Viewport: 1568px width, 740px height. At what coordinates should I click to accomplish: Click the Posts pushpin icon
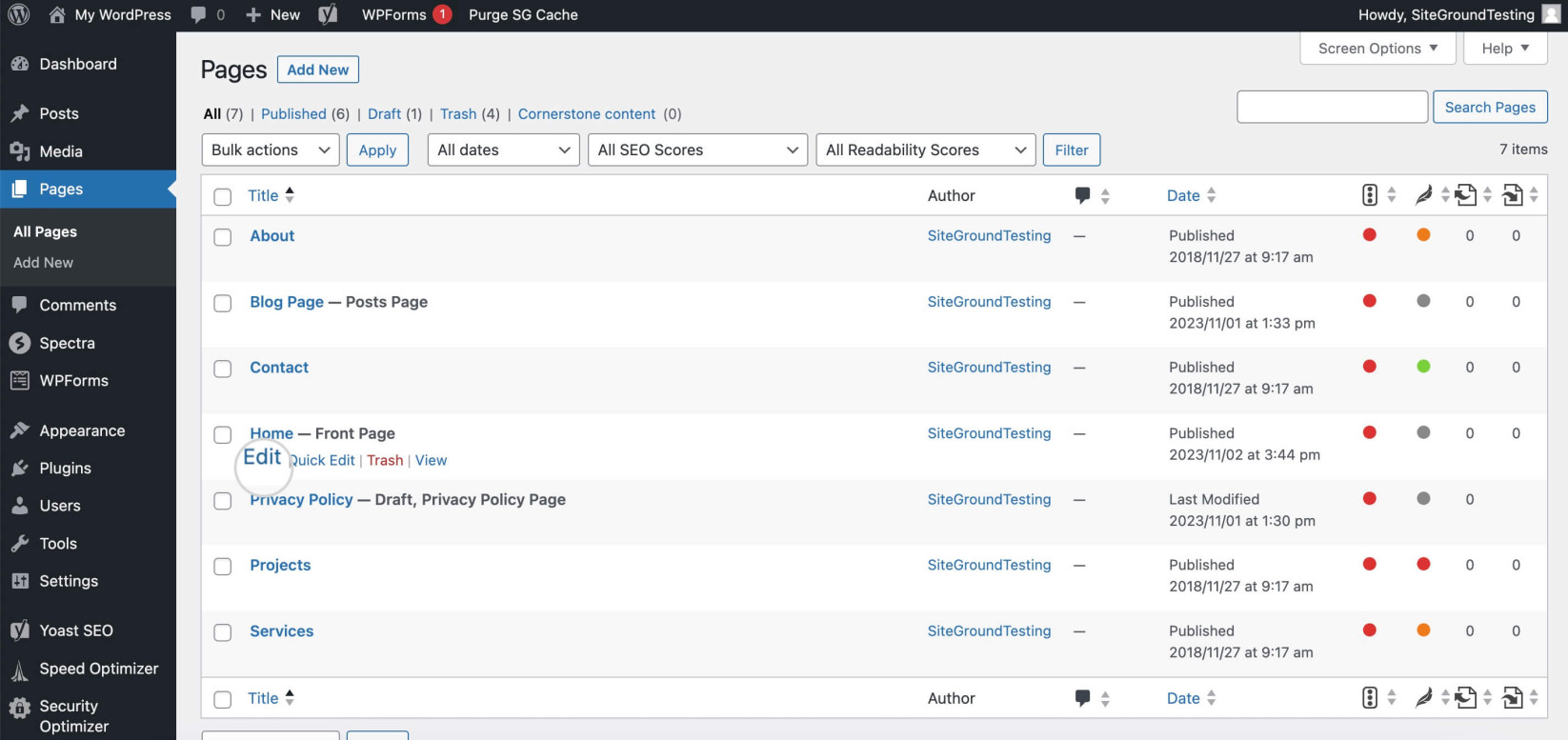point(20,113)
